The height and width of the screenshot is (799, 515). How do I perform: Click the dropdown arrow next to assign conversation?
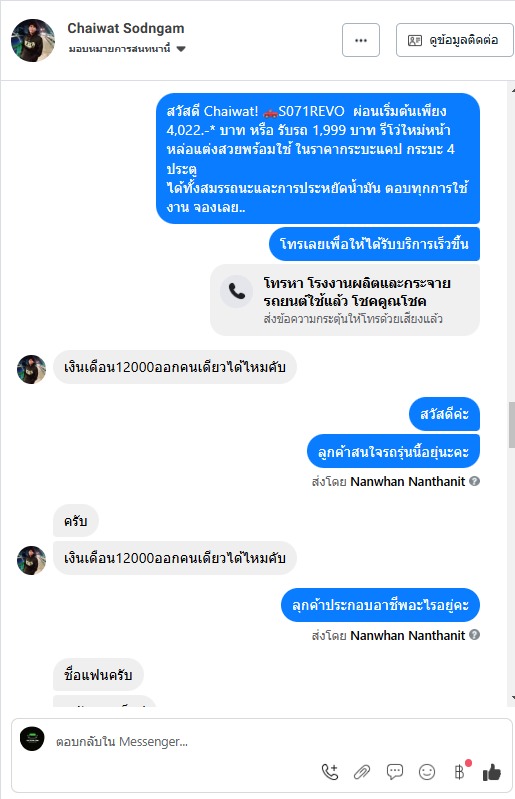pyautogui.click(x=181, y=49)
